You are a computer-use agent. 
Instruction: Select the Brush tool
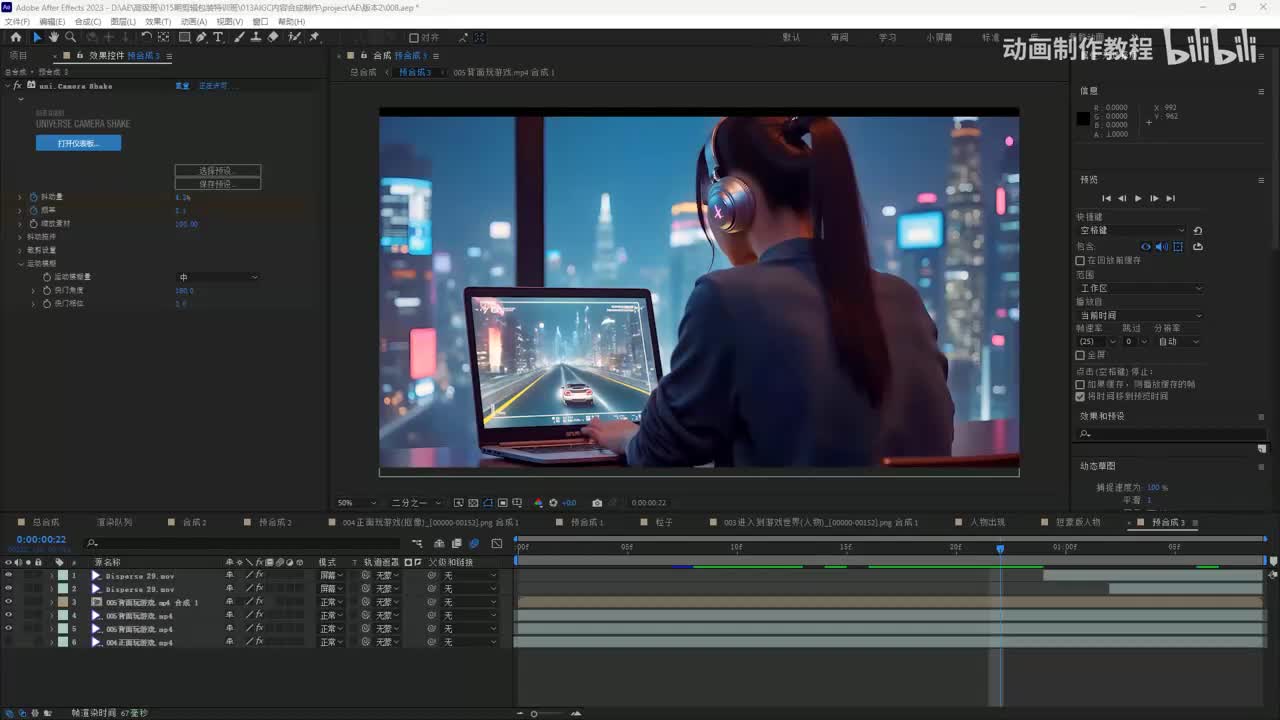tap(238, 37)
